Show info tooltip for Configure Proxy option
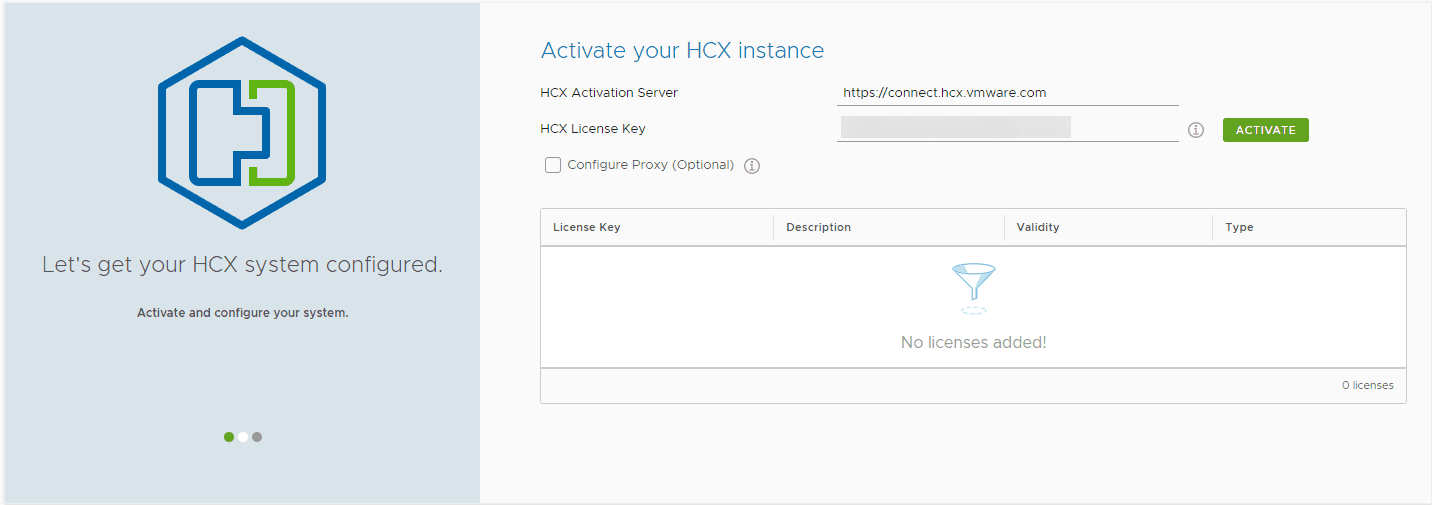Image resolution: width=1432 pixels, height=505 pixels. pos(752,166)
